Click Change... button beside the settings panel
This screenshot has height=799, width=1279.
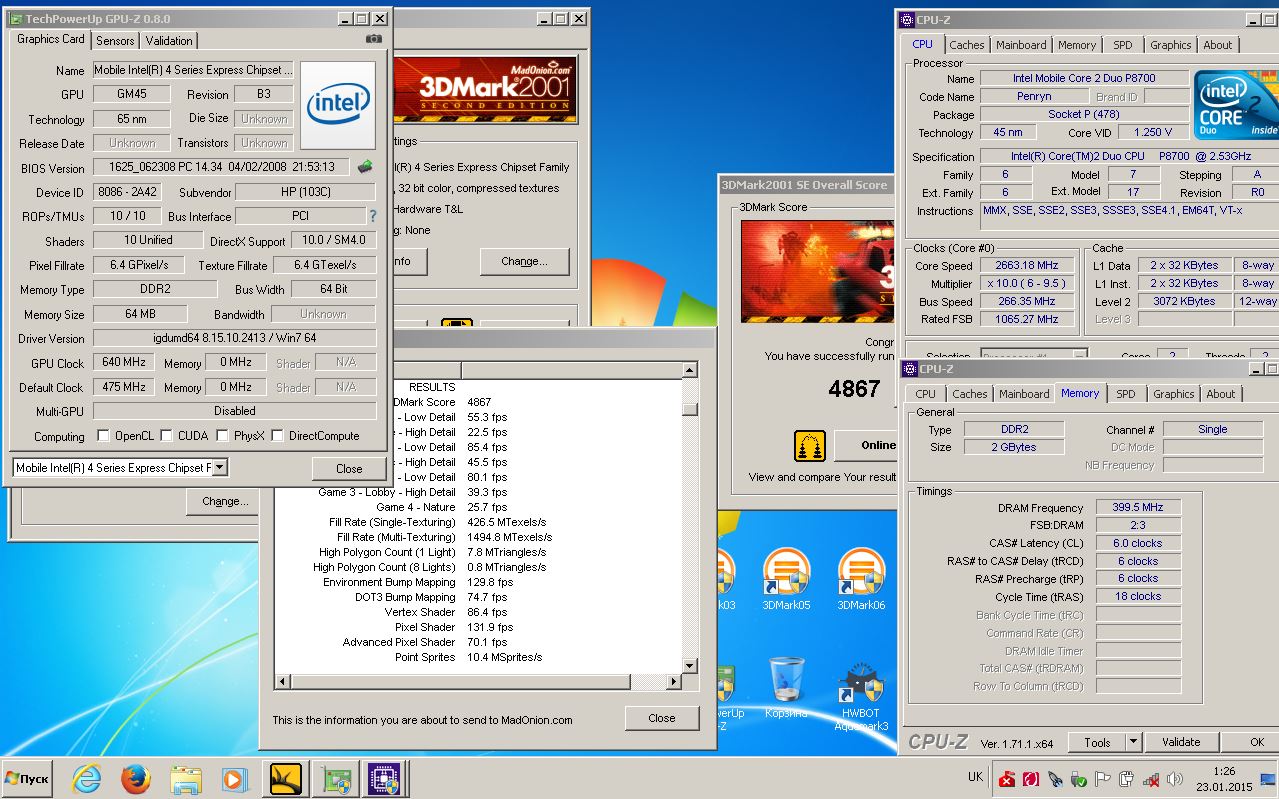click(524, 261)
